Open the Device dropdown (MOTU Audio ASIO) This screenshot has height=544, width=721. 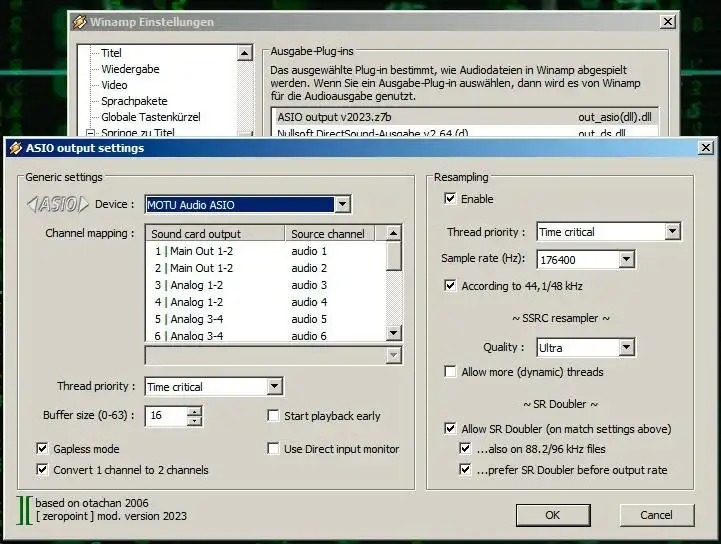(x=342, y=204)
